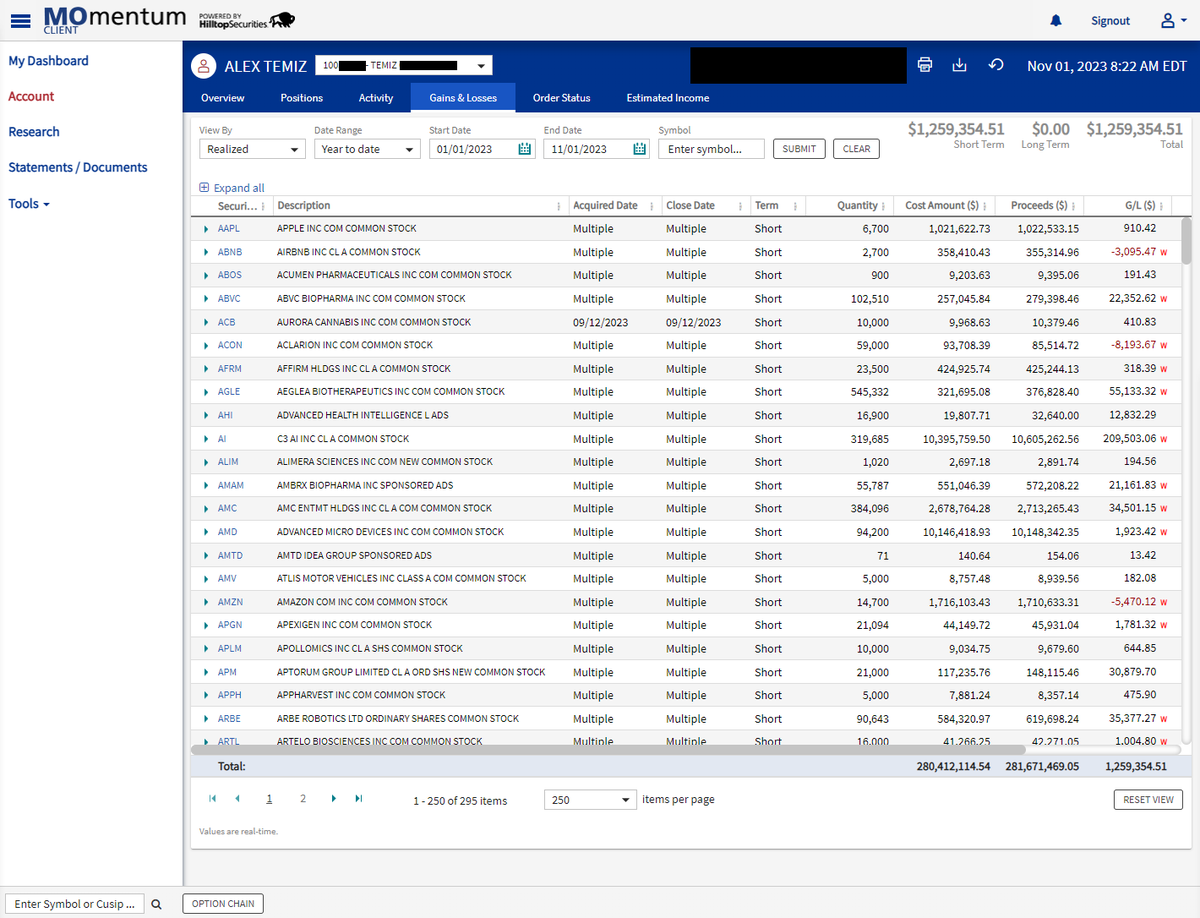Open the Date Range dropdown

tap(367, 149)
